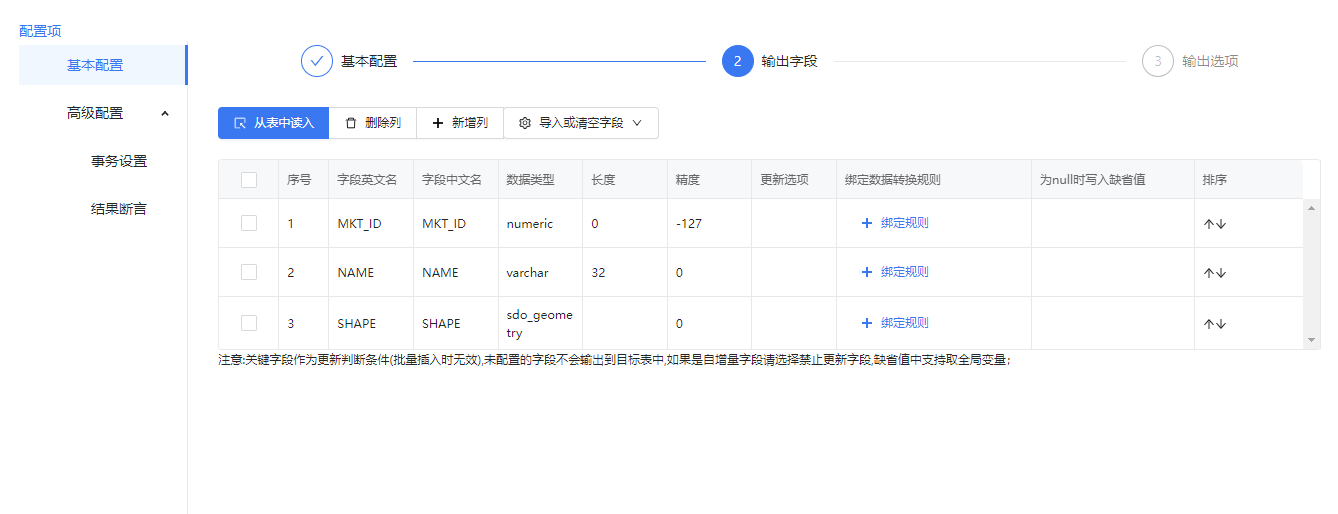
Task: Click the 数据类型 cell of the NAME row
Action: coord(539,273)
